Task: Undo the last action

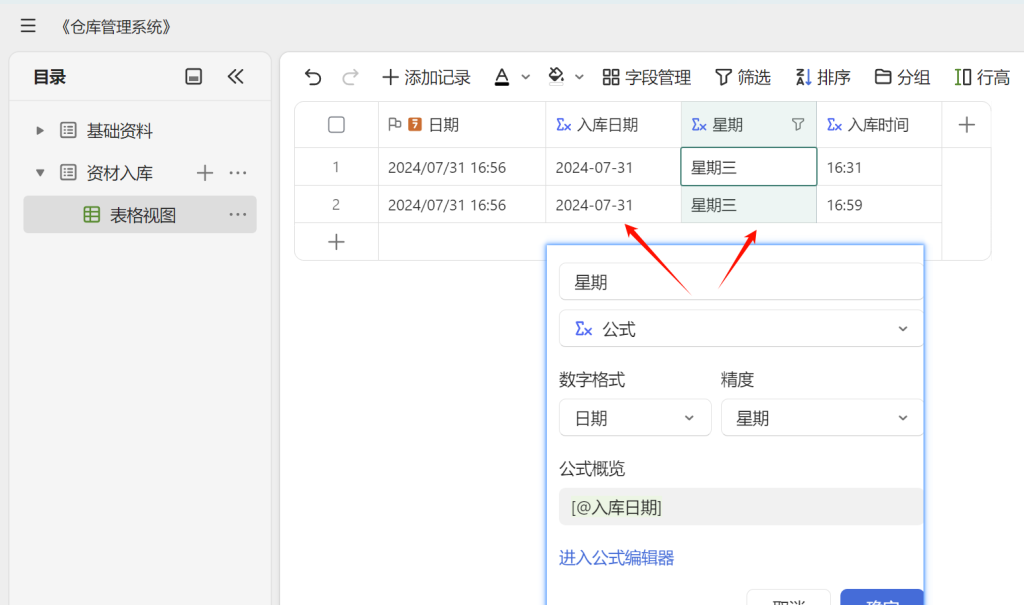Action: [x=313, y=78]
